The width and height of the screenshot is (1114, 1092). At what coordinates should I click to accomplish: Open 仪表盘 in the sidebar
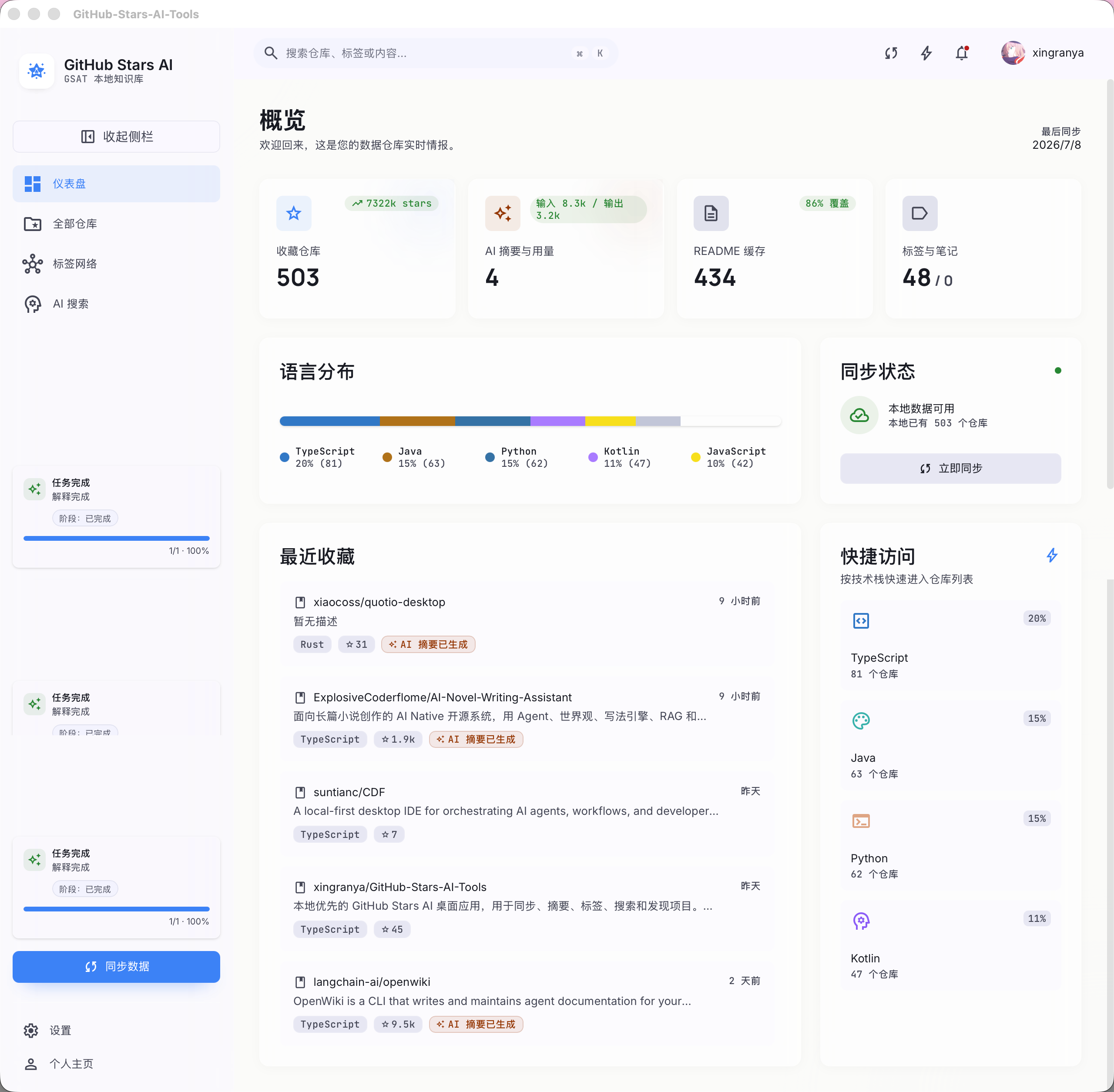click(117, 184)
